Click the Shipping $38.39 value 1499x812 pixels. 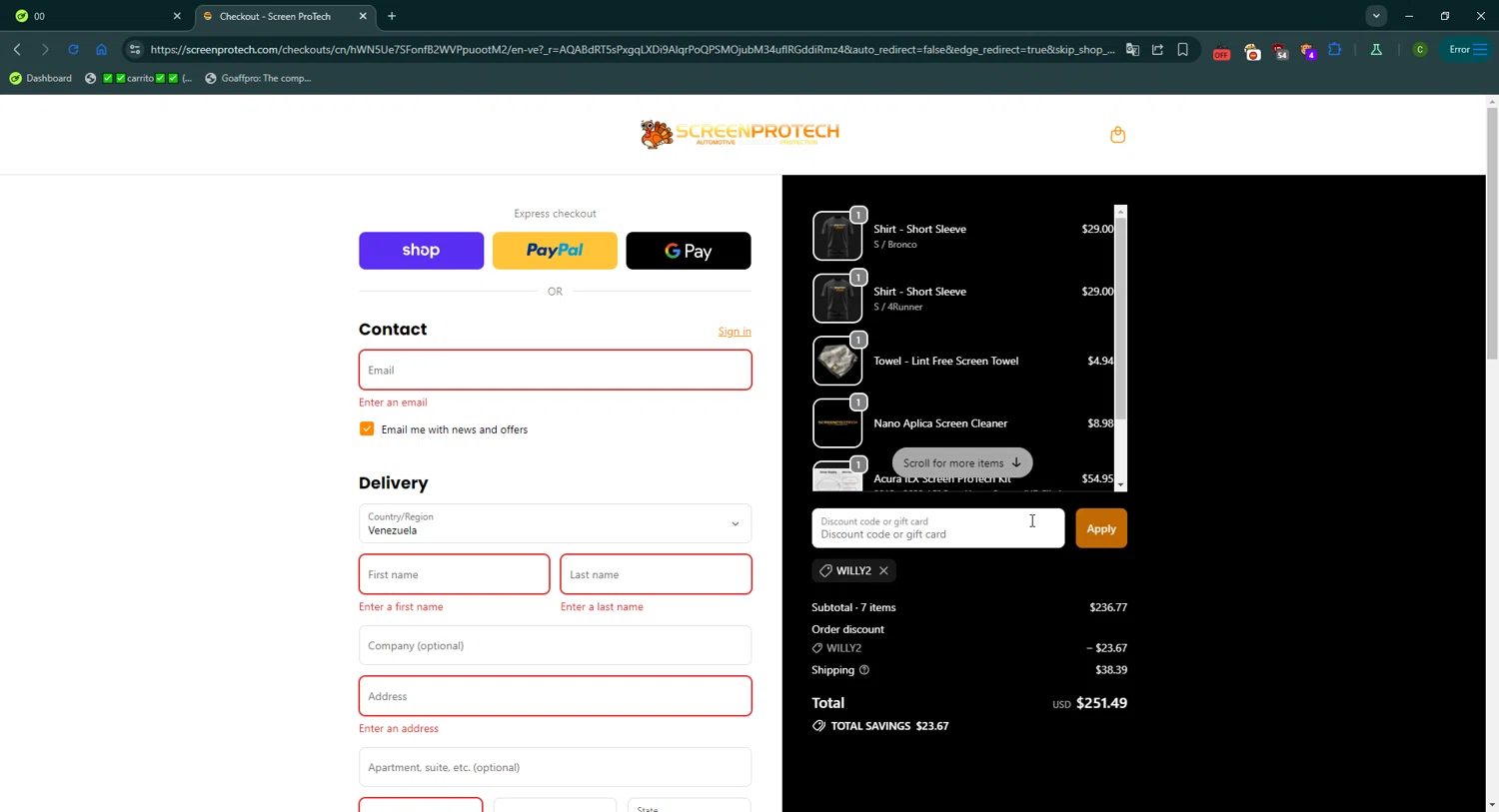click(1111, 670)
